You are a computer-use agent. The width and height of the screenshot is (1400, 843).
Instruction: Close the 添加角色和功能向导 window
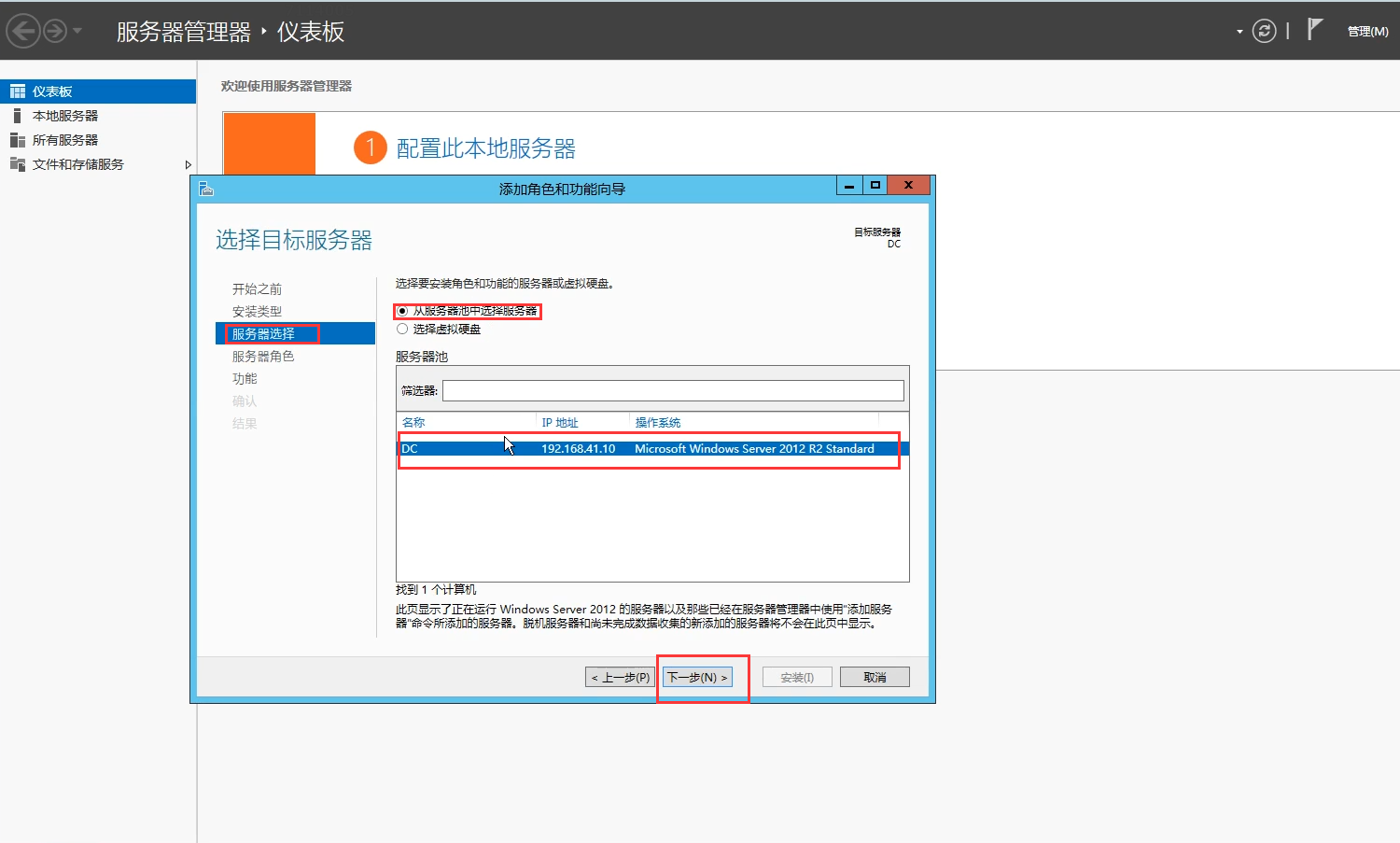point(908,186)
